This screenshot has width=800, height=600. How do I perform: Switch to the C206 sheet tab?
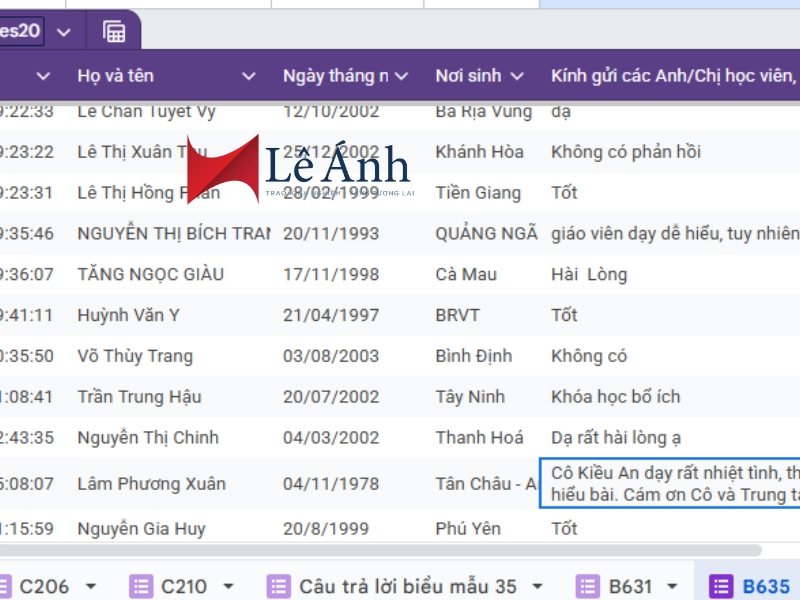(43, 586)
